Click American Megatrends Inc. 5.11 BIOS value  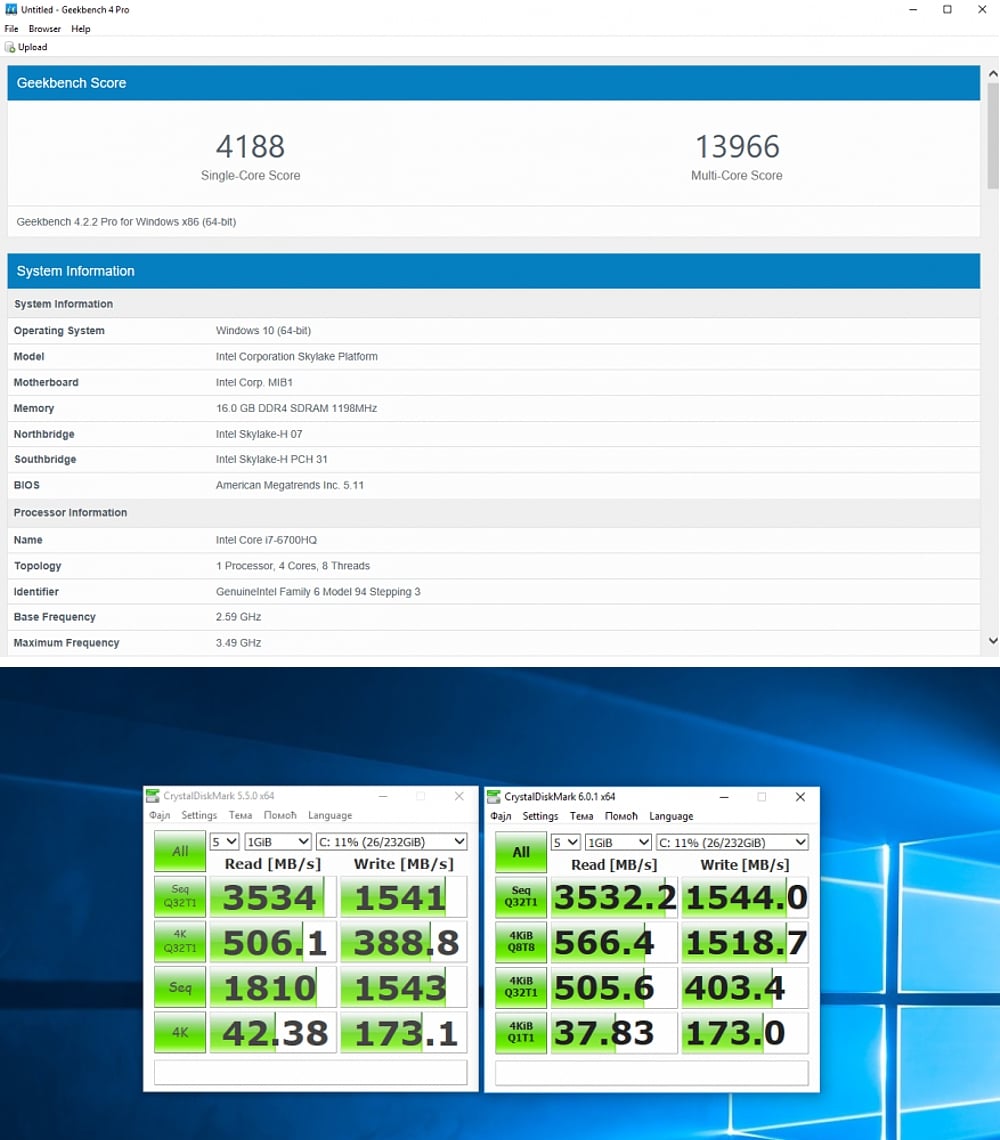point(289,485)
